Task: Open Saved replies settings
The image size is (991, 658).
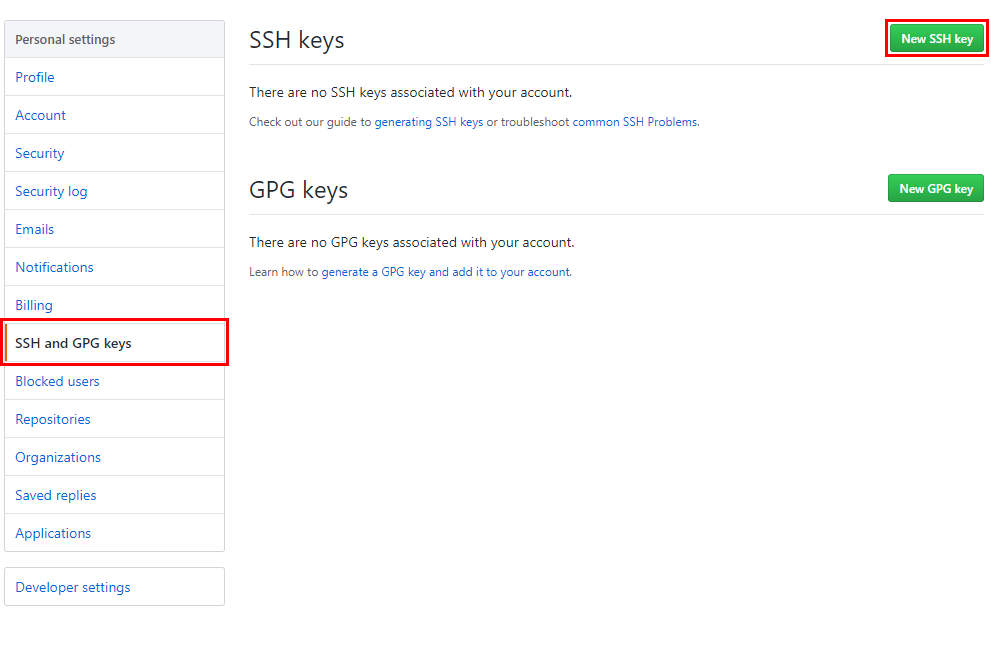Action: pos(55,495)
